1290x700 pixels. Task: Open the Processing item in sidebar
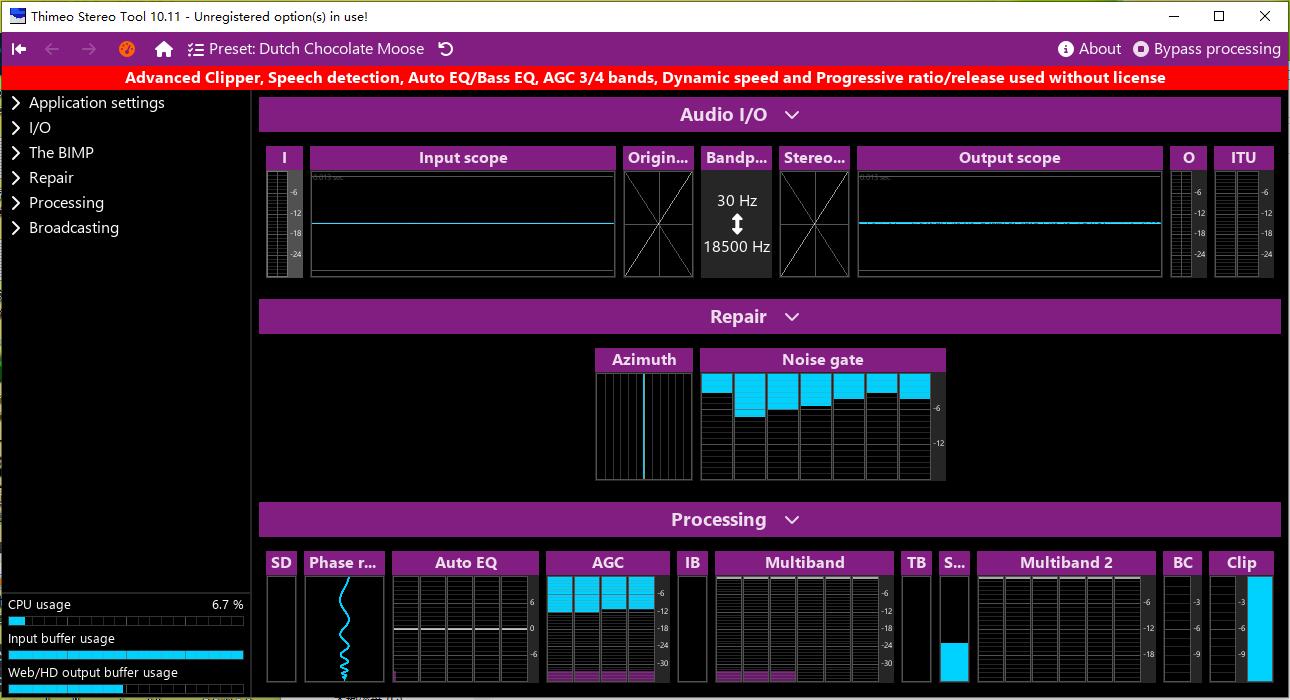66,203
